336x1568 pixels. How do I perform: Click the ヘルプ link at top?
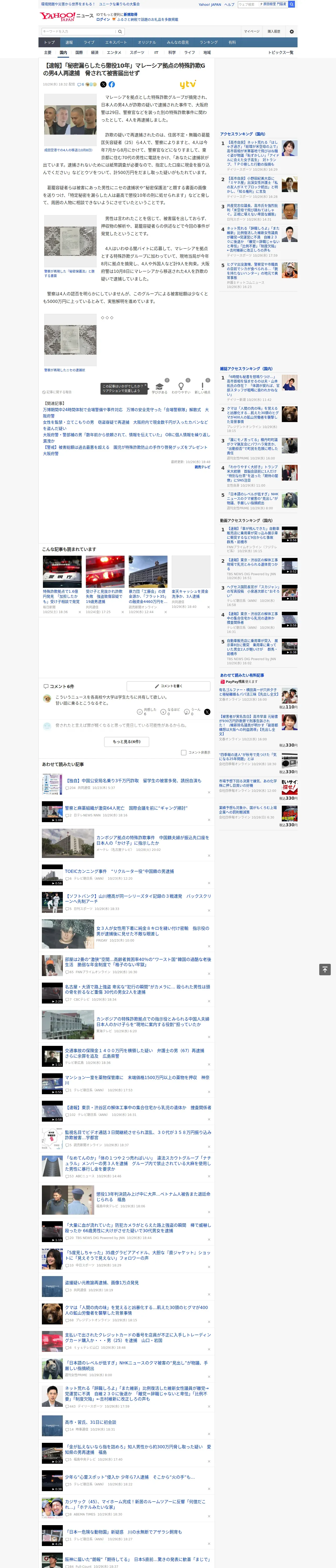pyautogui.click(x=229, y=4)
